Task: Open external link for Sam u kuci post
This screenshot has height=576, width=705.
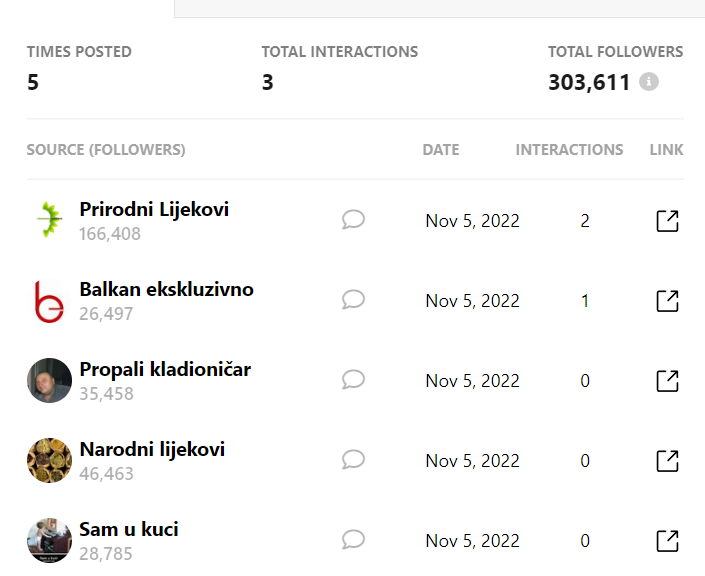Action: click(x=668, y=541)
